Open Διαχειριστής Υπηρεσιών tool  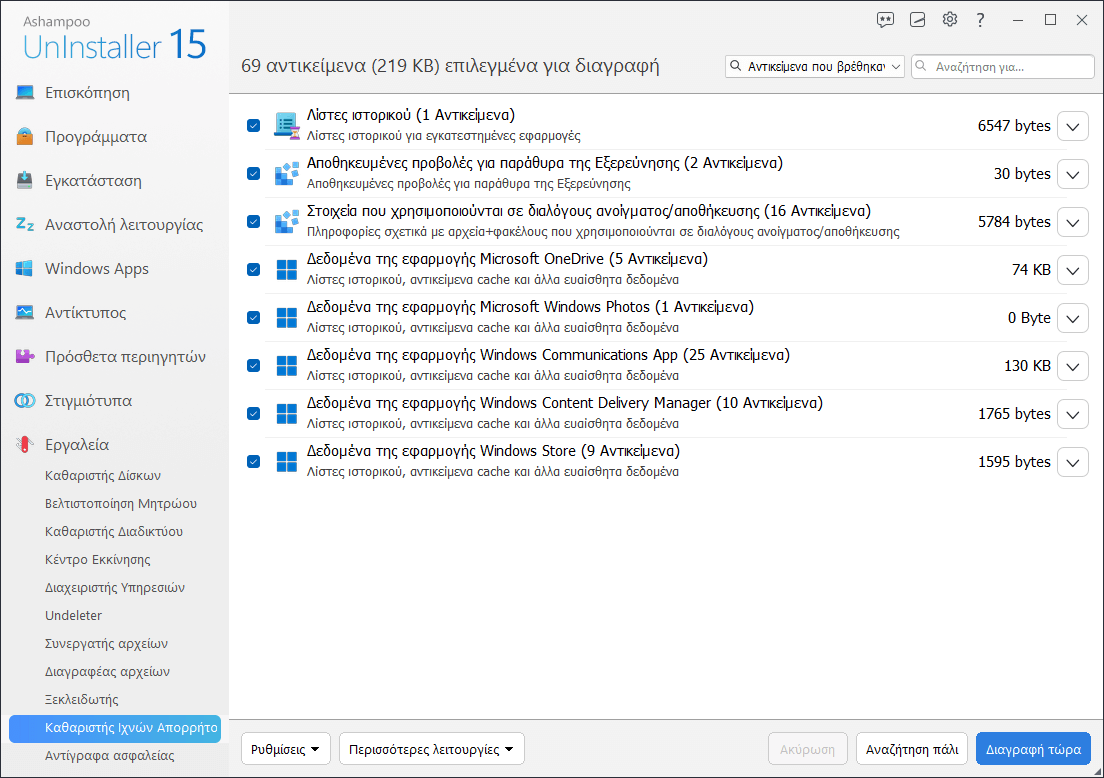(x=115, y=587)
